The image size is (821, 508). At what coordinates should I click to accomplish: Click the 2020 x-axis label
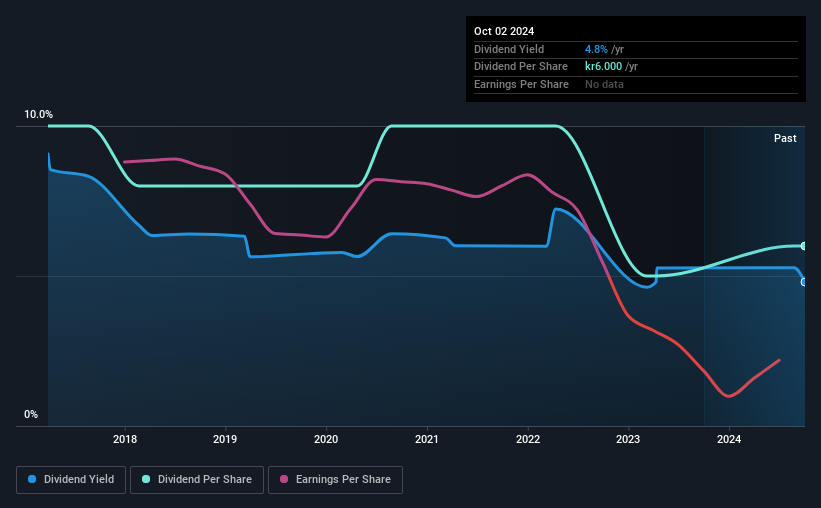(x=326, y=439)
